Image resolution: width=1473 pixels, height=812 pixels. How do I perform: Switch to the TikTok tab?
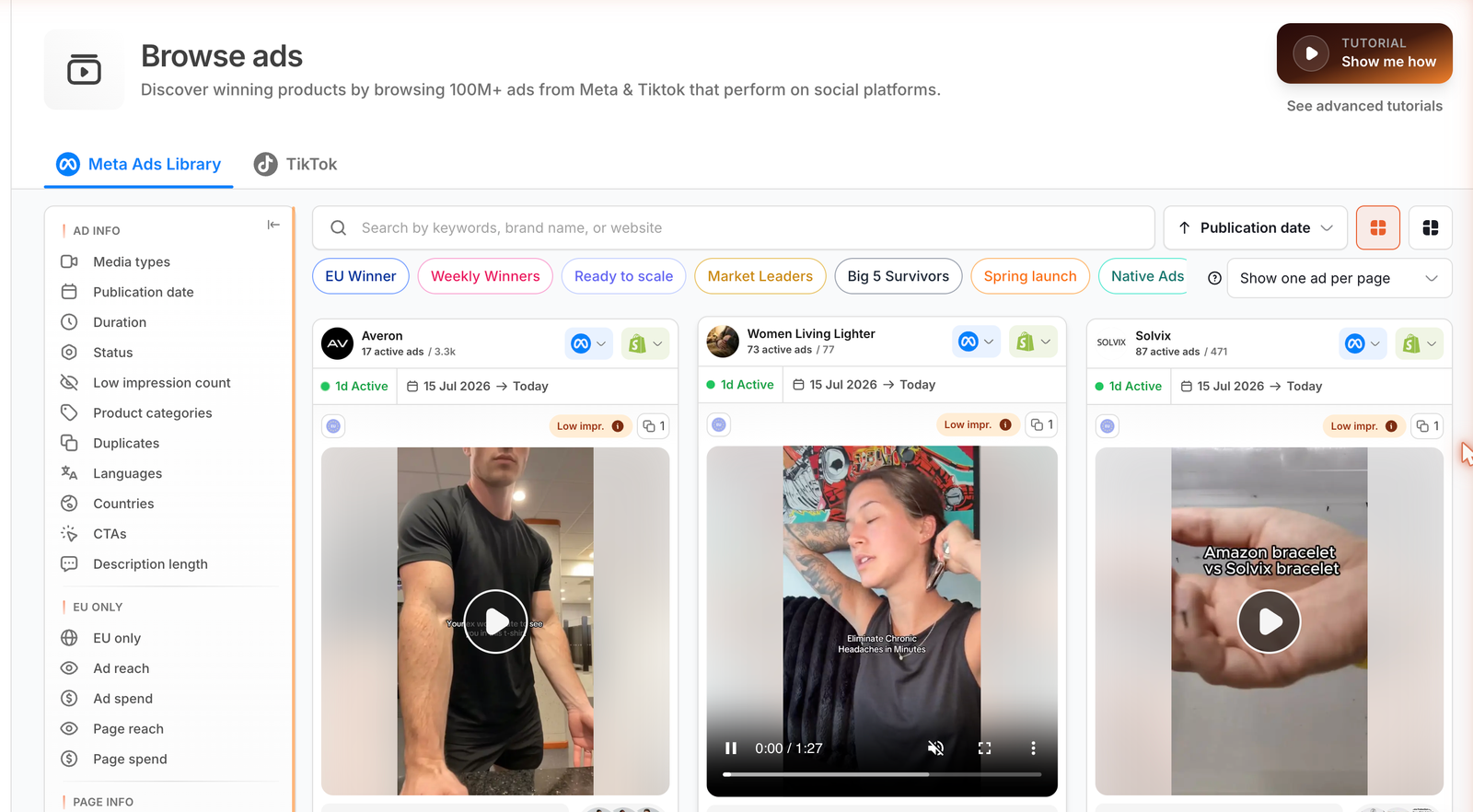coord(296,164)
